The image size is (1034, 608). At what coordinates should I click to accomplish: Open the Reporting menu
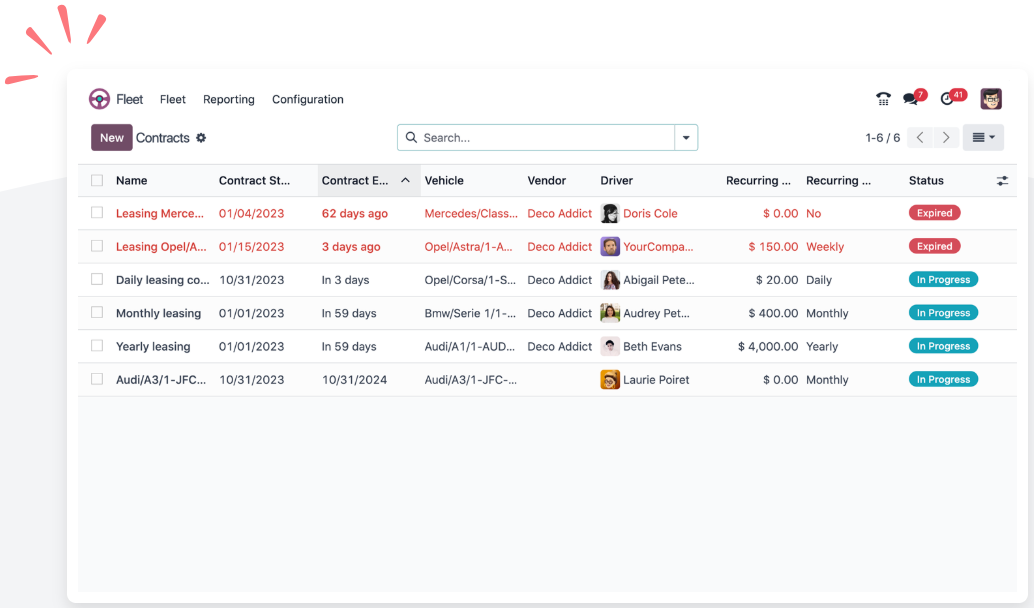point(228,99)
